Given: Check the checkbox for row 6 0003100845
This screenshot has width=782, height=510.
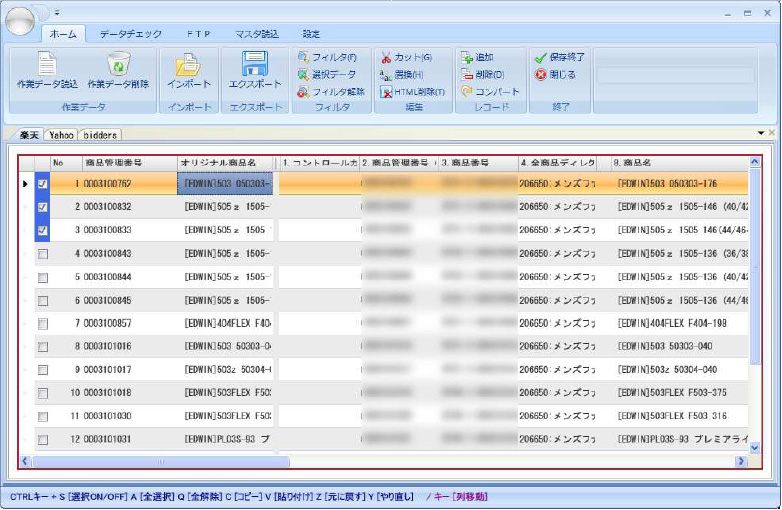Looking at the screenshot, I should [43, 301].
